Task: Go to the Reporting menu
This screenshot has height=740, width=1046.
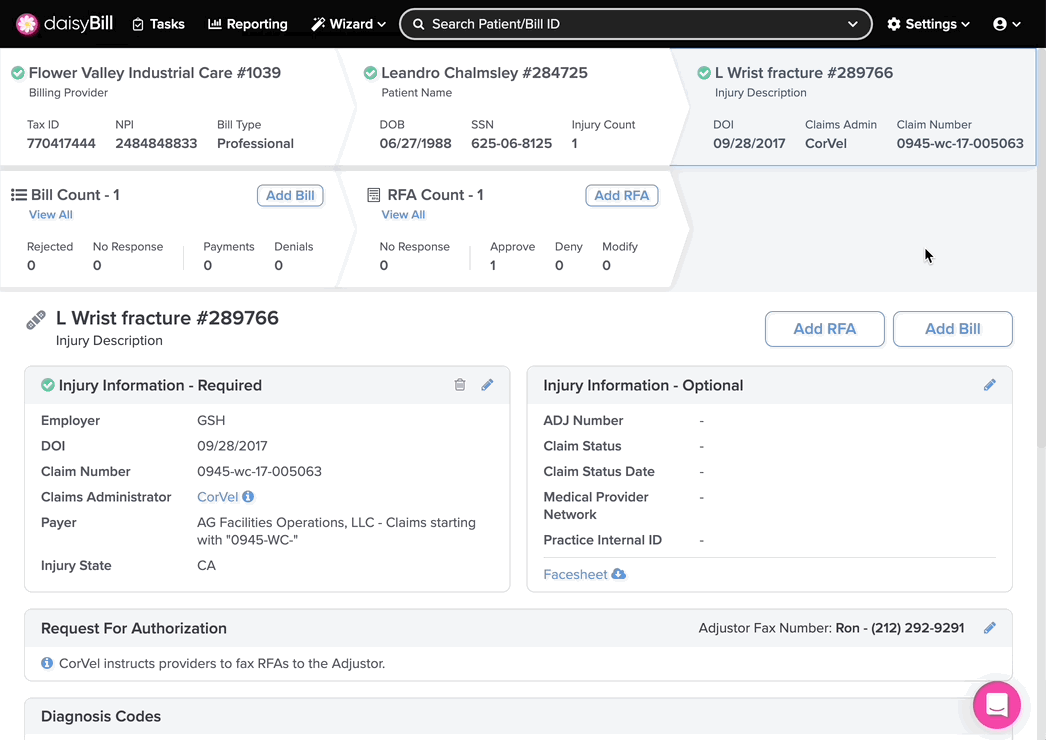Action: pyautogui.click(x=247, y=24)
